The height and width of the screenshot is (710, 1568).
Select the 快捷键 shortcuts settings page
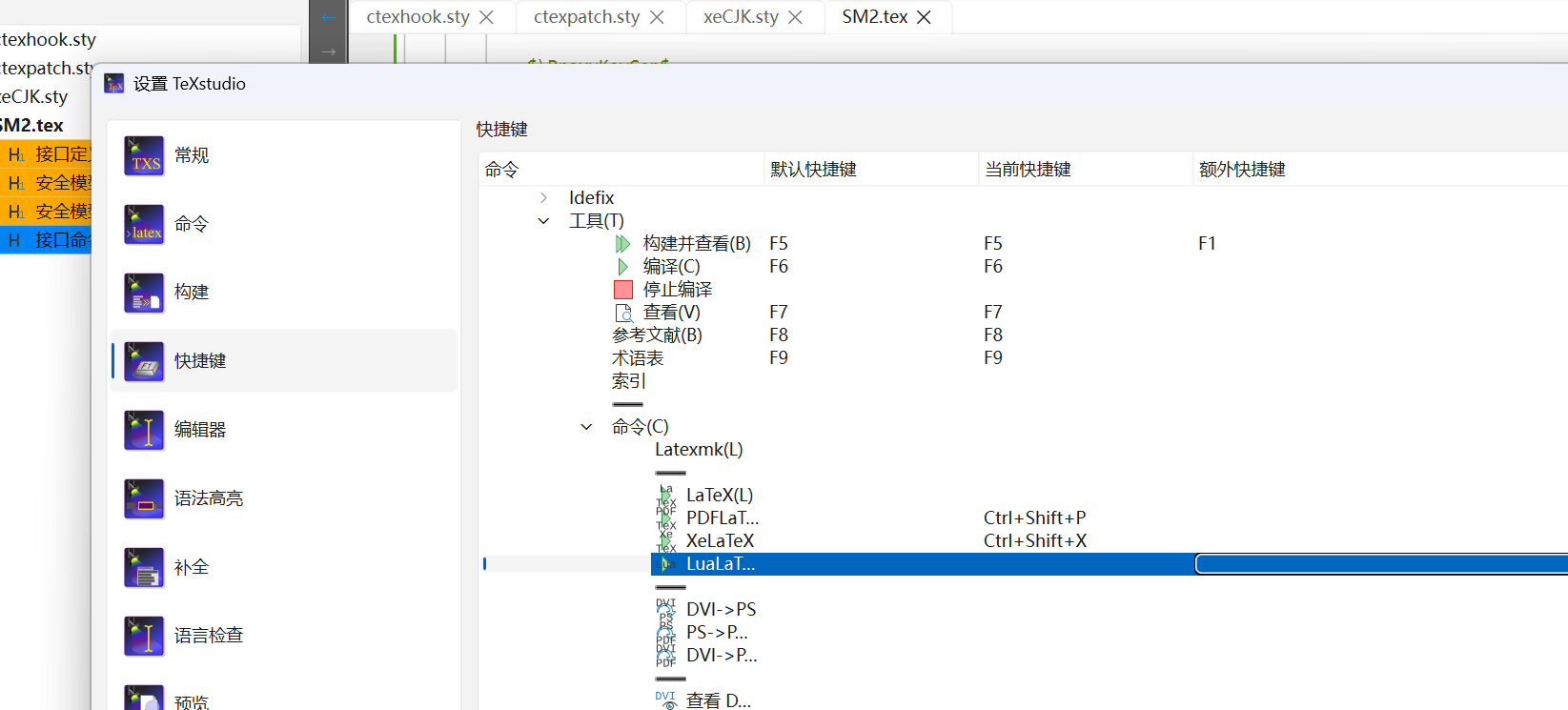pyautogui.click(x=284, y=361)
